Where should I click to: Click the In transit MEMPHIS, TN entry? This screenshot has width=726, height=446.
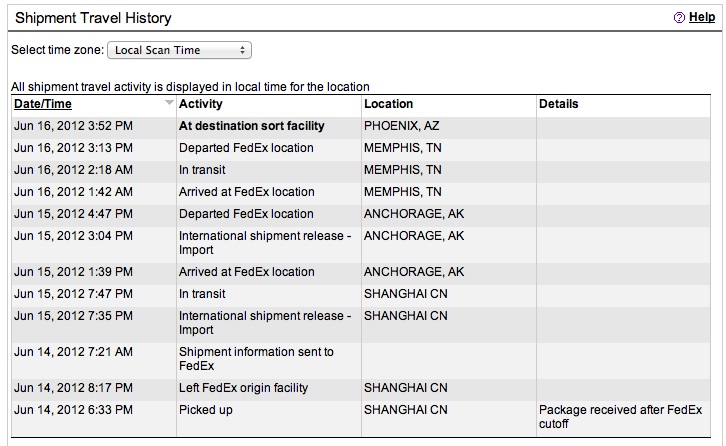pyautogui.click(x=361, y=170)
